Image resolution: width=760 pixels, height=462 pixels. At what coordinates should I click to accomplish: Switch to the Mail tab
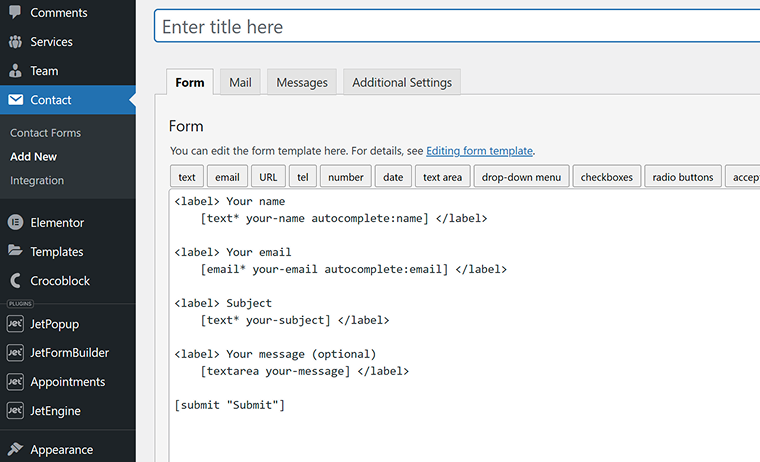tap(240, 82)
